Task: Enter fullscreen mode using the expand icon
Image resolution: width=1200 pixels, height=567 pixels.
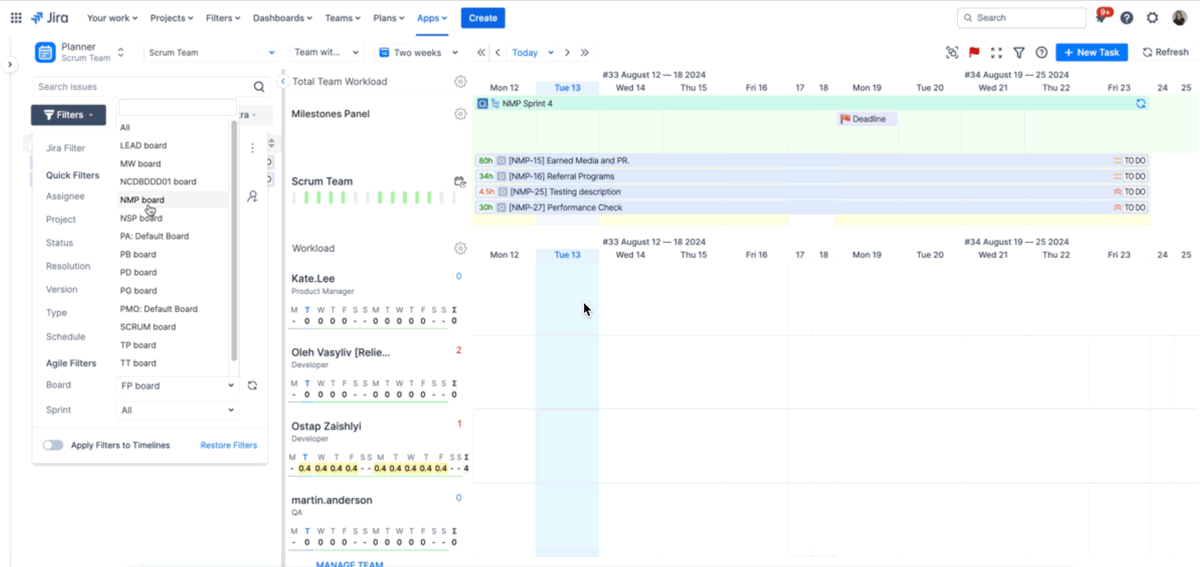Action: (996, 53)
